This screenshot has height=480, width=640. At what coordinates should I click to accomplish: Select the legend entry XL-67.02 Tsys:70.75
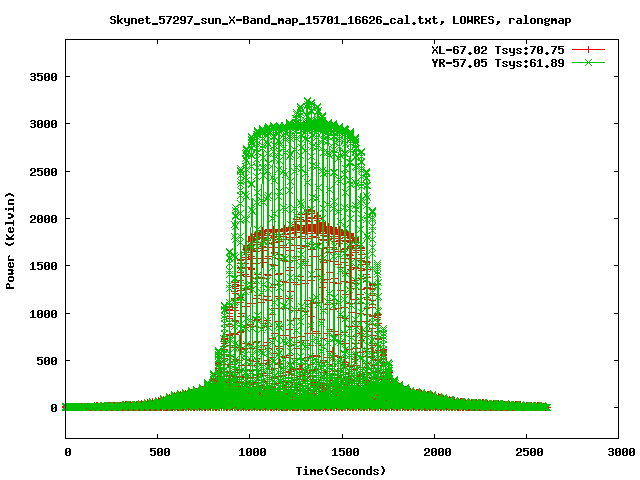tap(498, 50)
